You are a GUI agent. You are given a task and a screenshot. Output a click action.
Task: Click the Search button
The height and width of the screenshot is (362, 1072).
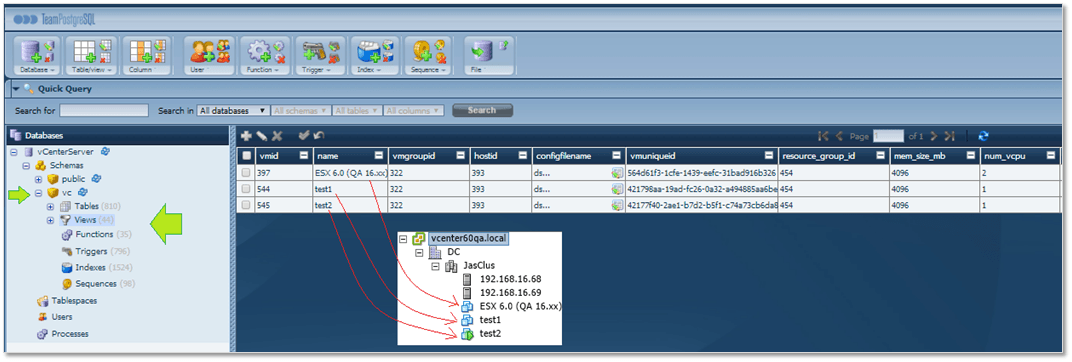(x=482, y=110)
